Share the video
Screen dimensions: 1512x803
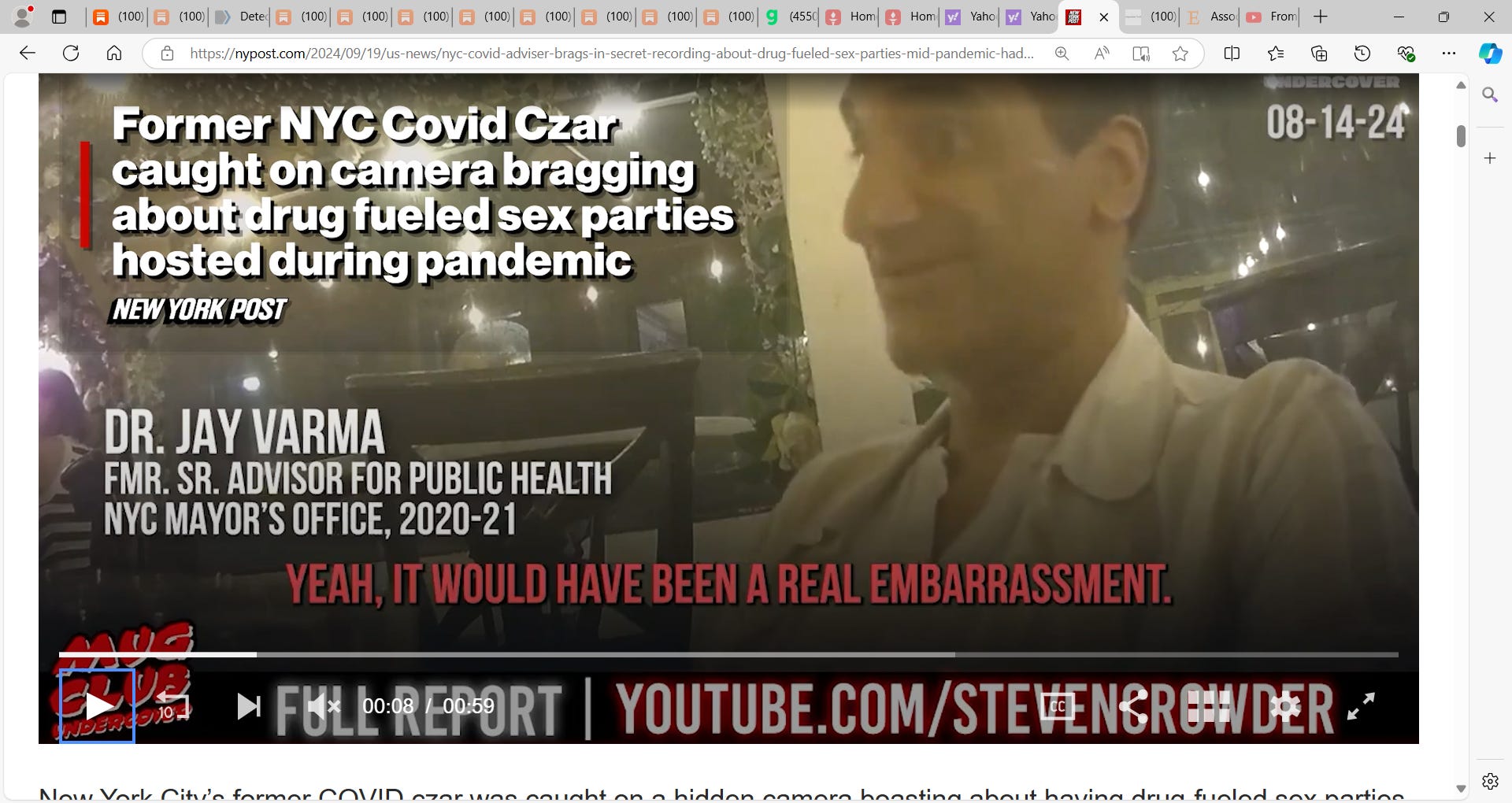[x=1132, y=706]
